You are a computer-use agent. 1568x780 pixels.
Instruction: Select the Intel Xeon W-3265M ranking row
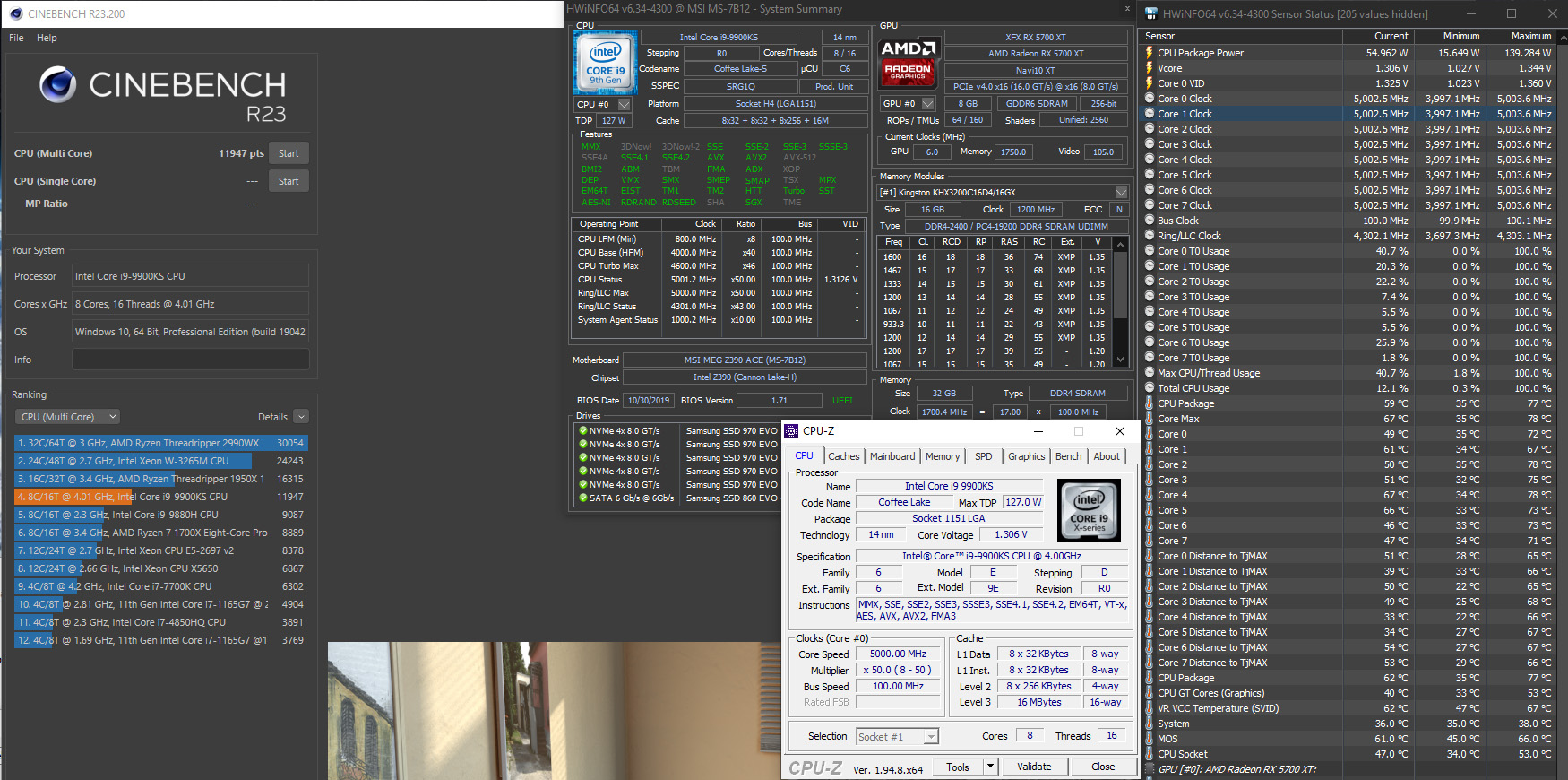[x=161, y=461]
